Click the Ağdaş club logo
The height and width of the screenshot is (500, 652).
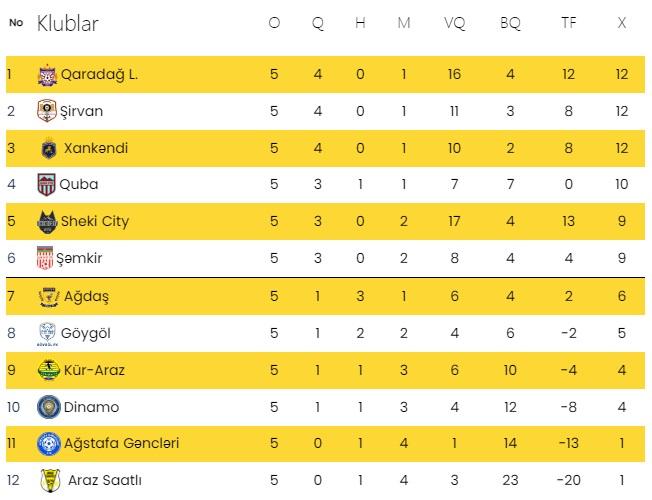coord(47,295)
